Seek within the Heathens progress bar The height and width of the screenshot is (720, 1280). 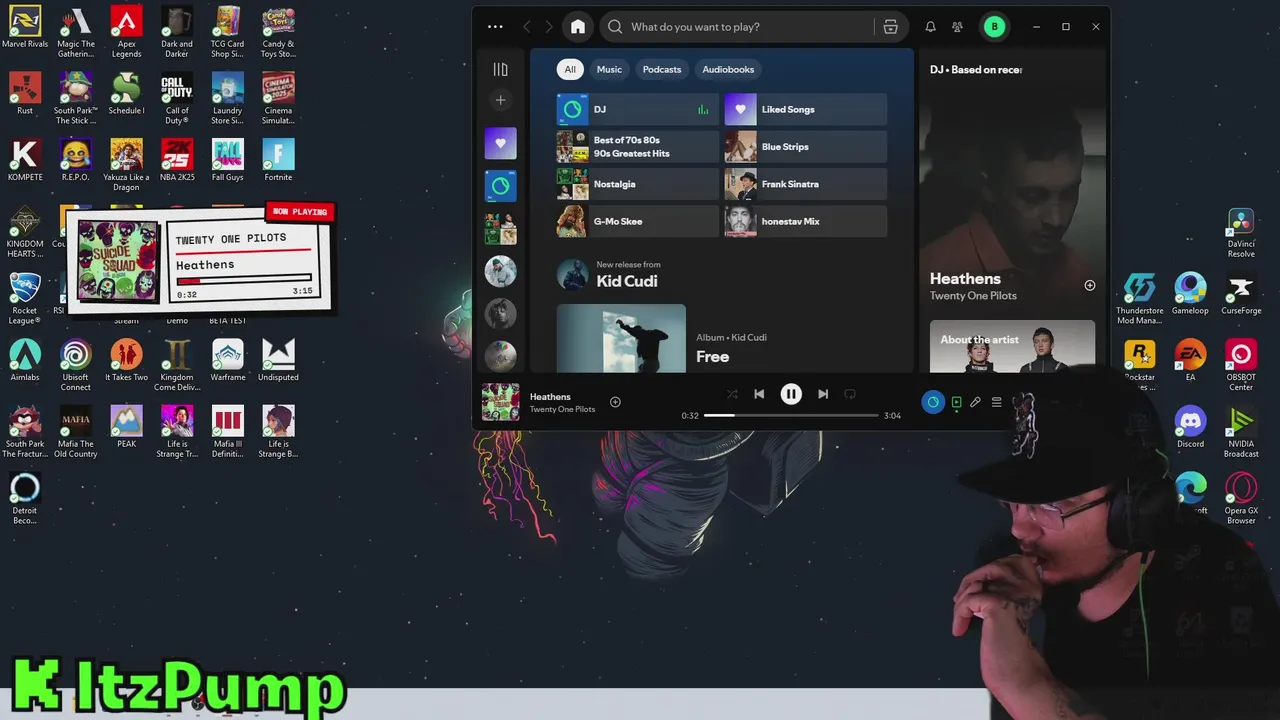(x=791, y=415)
